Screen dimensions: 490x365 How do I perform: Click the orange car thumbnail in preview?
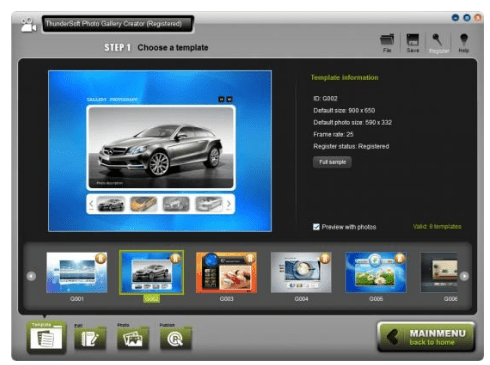point(143,204)
